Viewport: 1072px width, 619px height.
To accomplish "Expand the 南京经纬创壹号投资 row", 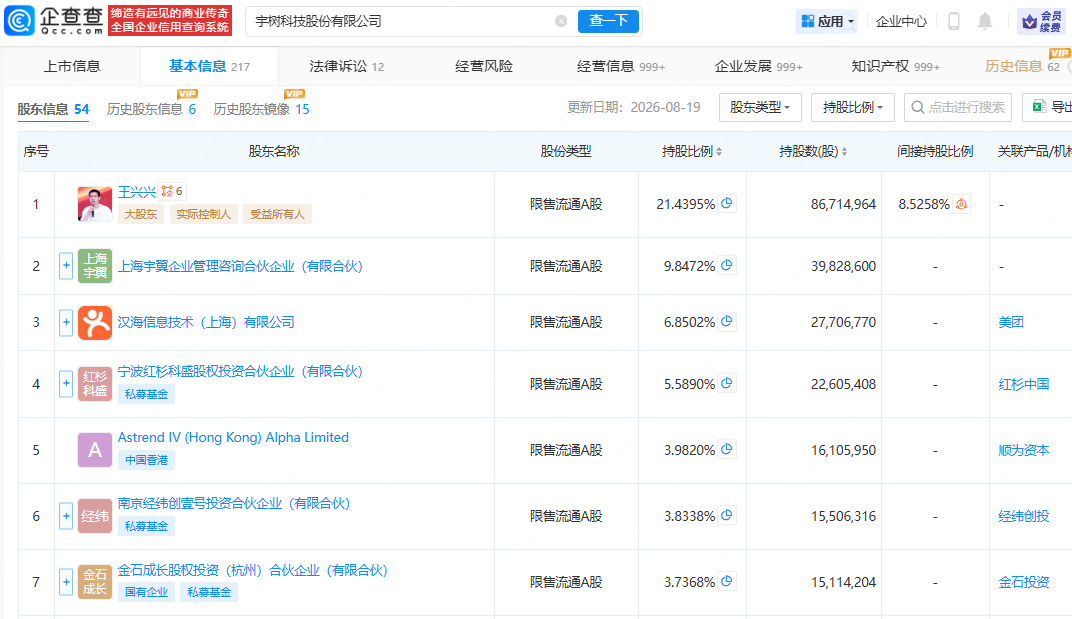I will [66, 516].
